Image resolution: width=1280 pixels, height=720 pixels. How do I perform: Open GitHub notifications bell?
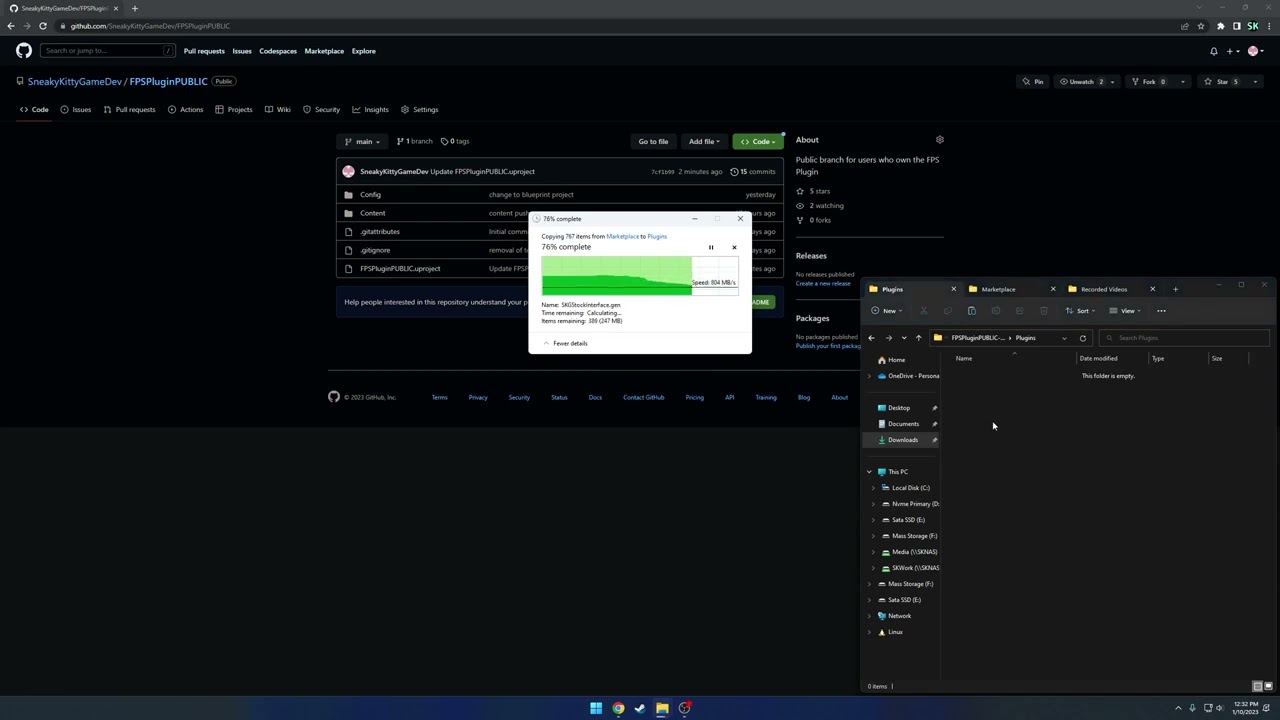pyautogui.click(x=1214, y=51)
